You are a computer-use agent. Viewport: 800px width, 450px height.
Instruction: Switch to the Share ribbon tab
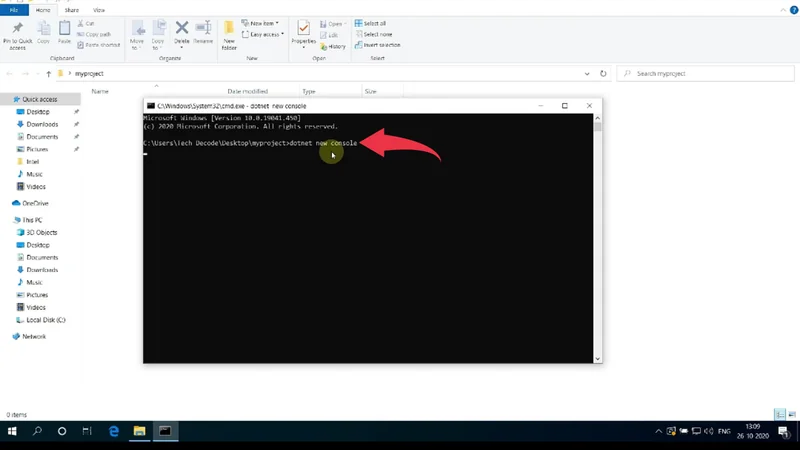point(71,9)
